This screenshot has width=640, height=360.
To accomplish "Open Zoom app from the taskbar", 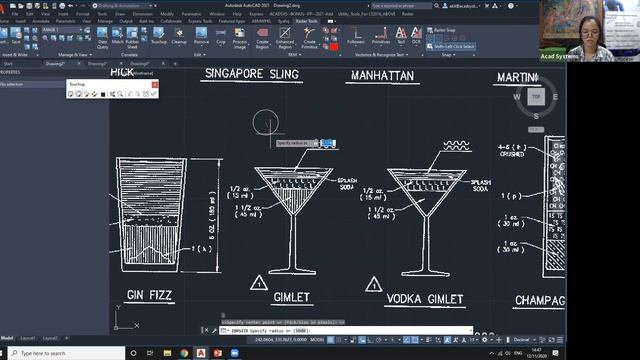I will point(234,353).
